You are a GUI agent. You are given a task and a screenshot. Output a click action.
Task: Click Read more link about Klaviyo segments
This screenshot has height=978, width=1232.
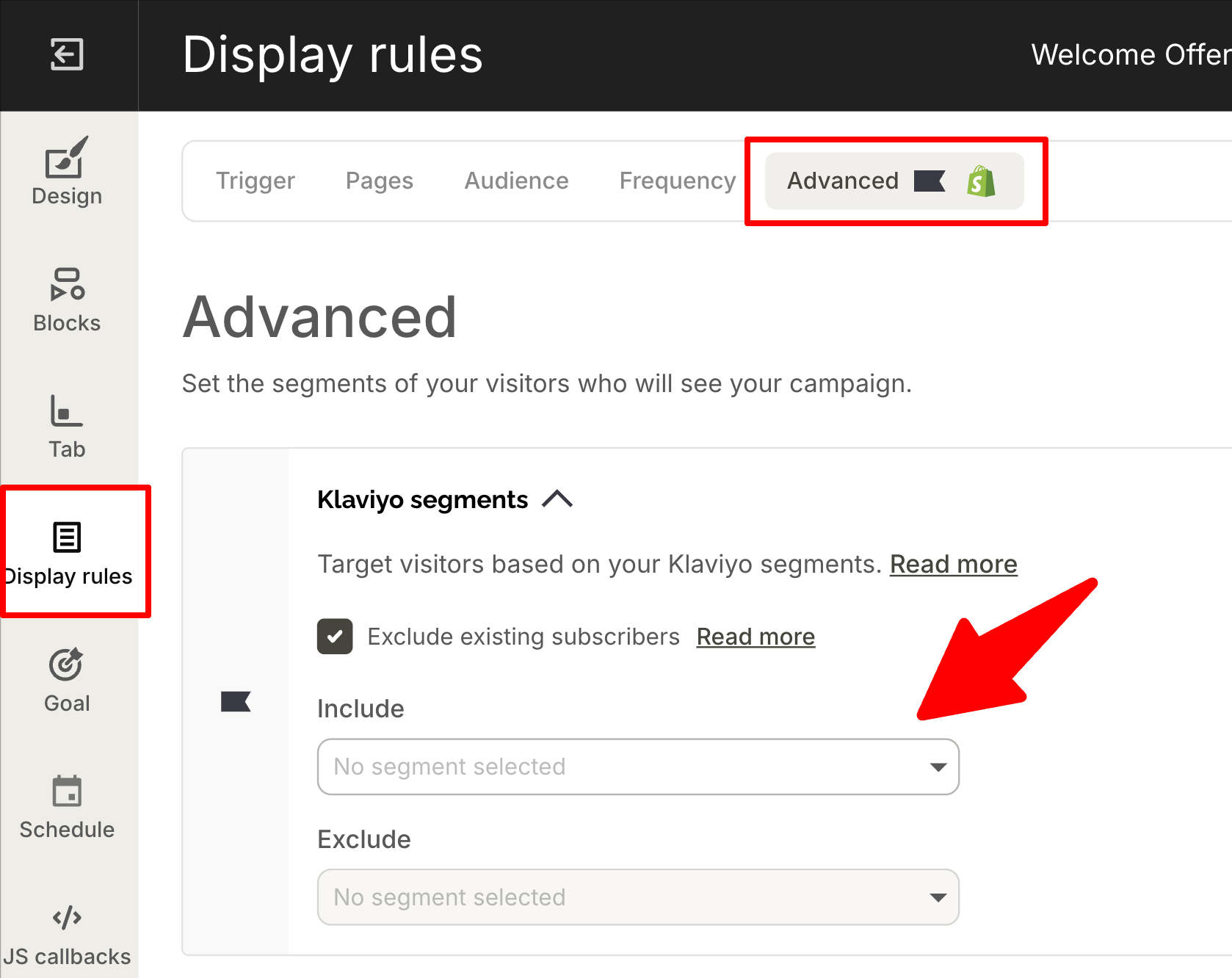pos(953,564)
